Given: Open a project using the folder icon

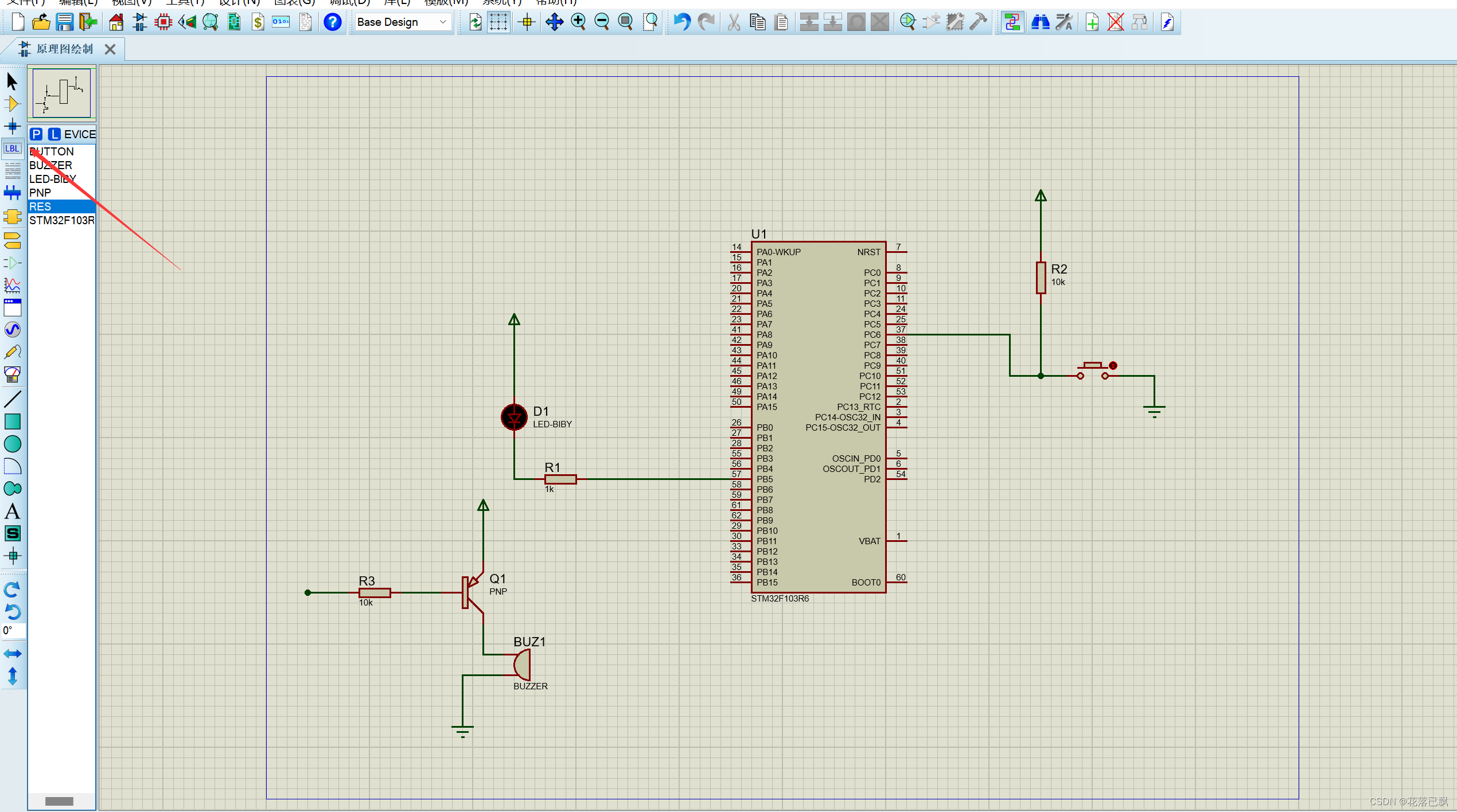Looking at the screenshot, I should pos(41,22).
